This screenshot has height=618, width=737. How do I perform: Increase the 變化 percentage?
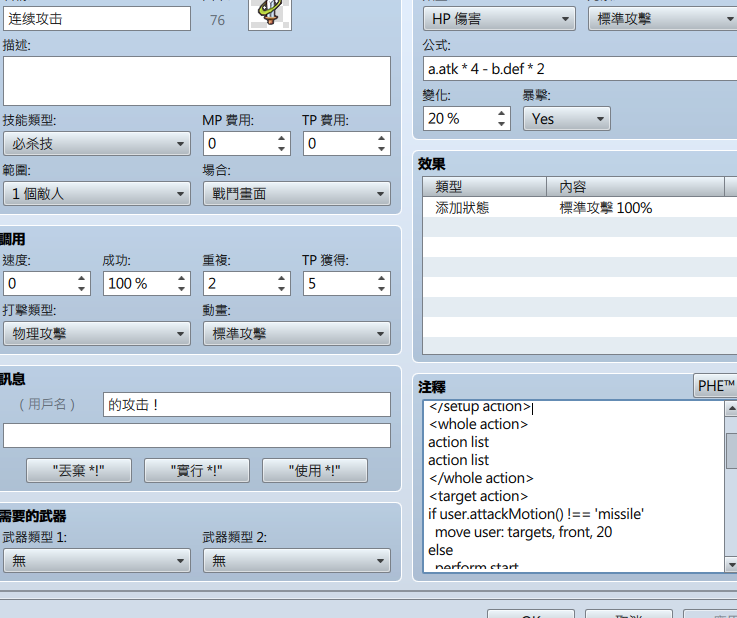pyautogui.click(x=501, y=113)
